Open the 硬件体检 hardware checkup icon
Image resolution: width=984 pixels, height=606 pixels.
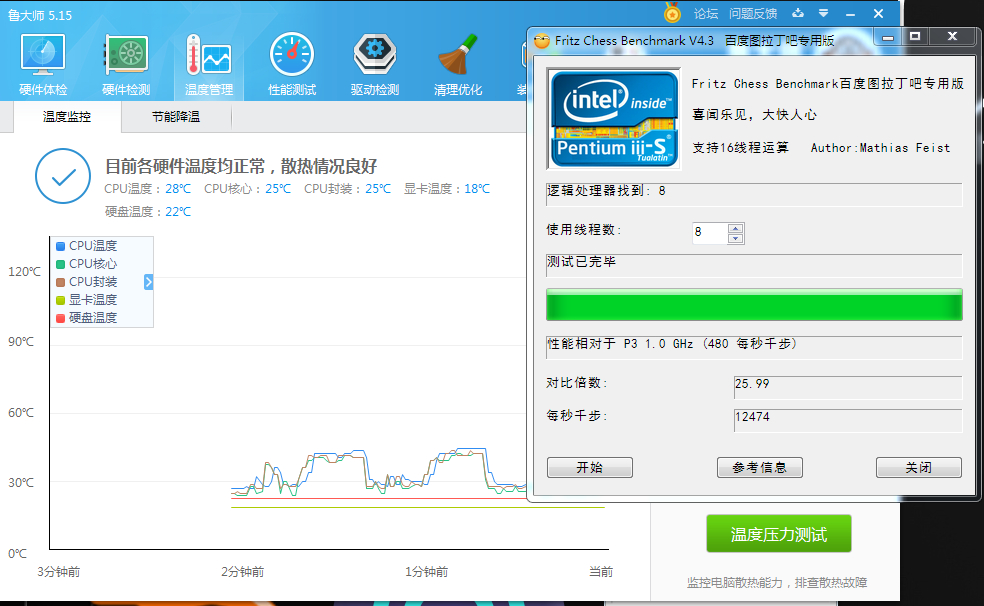click(43, 65)
